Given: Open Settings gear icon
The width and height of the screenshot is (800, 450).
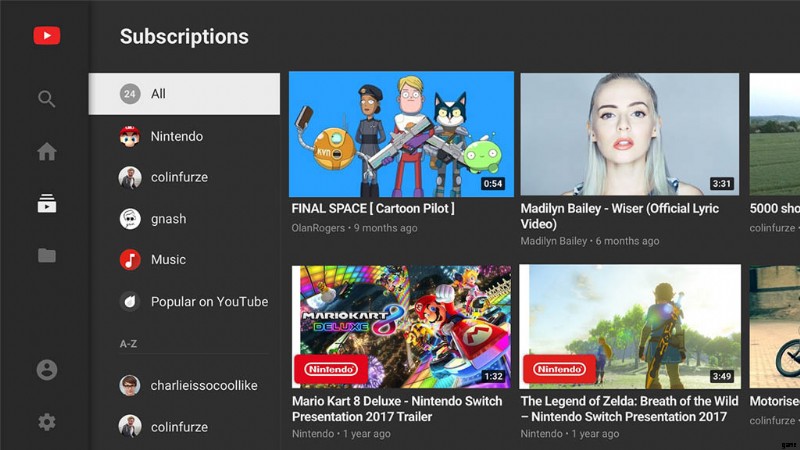Looking at the screenshot, I should 47,422.
